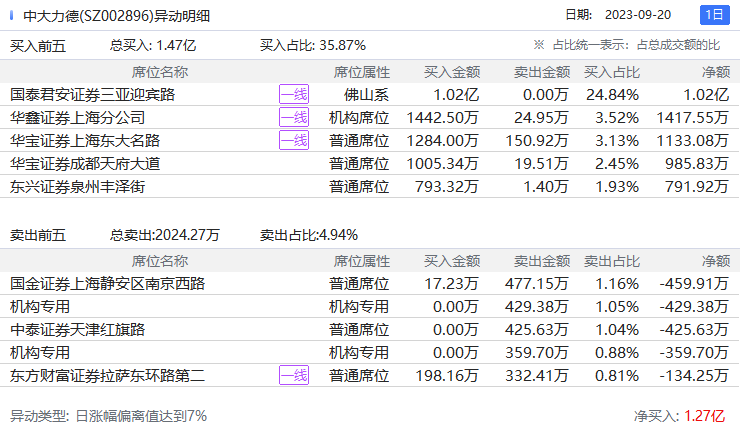Click the 1日 period button
Image resolution: width=740 pixels, height=430 pixels.
tap(714, 15)
